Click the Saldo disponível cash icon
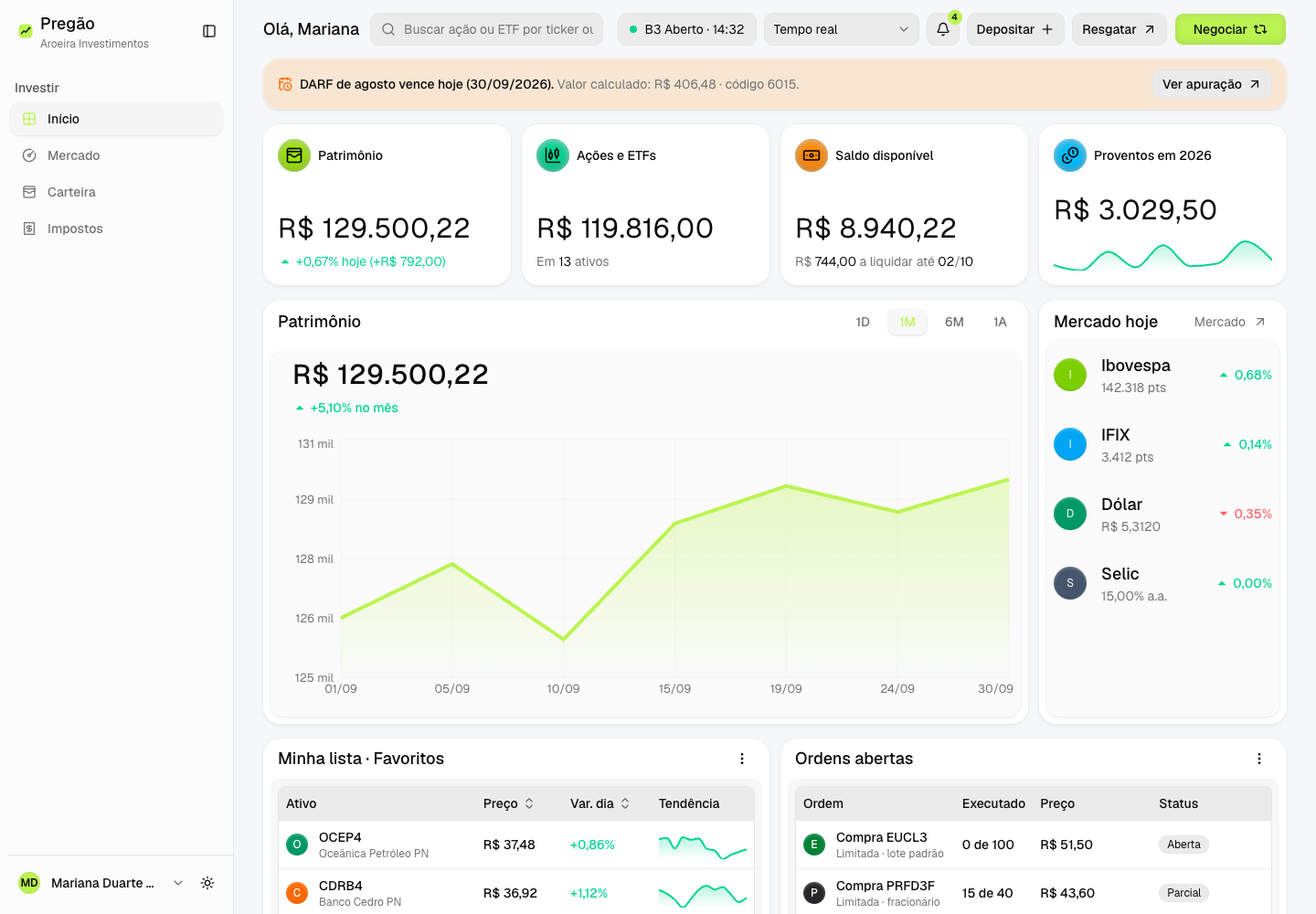 click(x=812, y=155)
